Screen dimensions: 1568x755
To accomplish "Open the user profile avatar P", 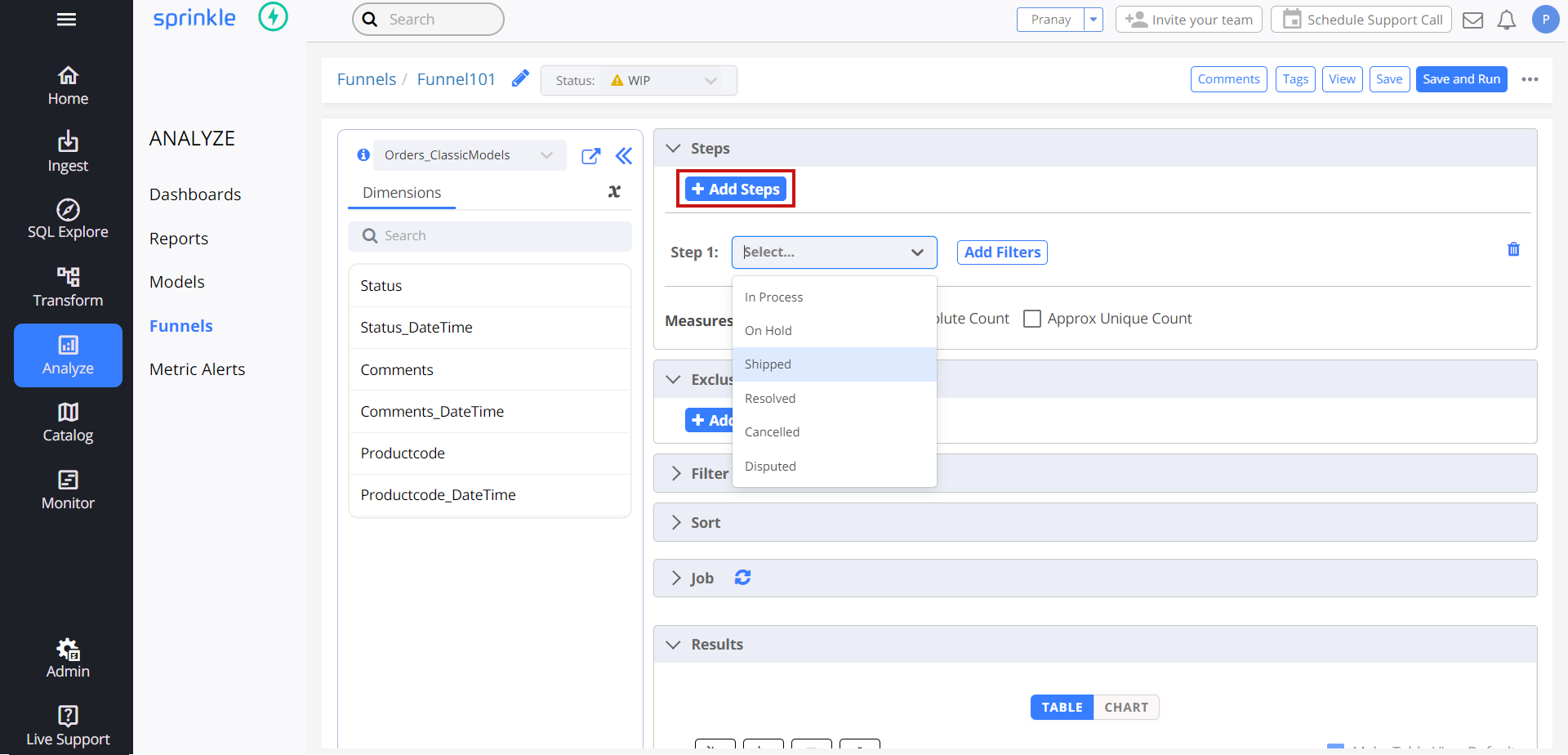I will pyautogui.click(x=1545, y=20).
